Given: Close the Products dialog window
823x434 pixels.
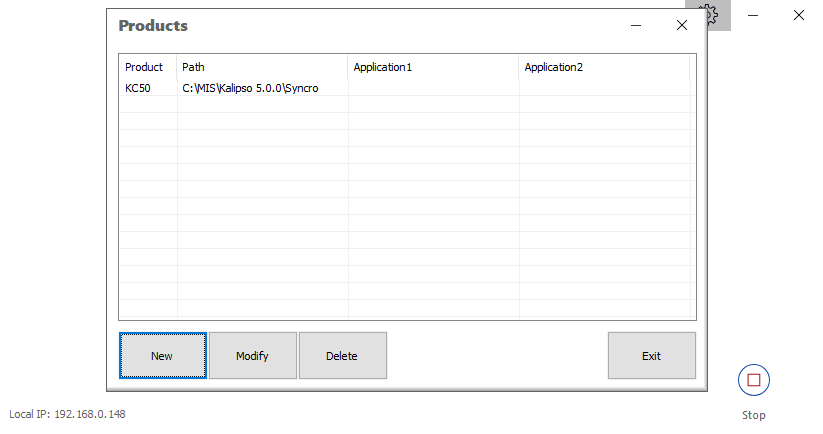Looking at the screenshot, I should coord(682,26).
